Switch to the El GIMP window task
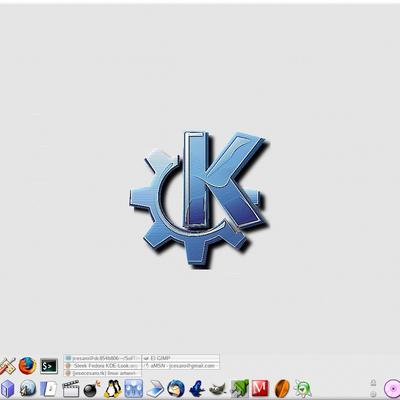400x400 pixels. [181, 358]
